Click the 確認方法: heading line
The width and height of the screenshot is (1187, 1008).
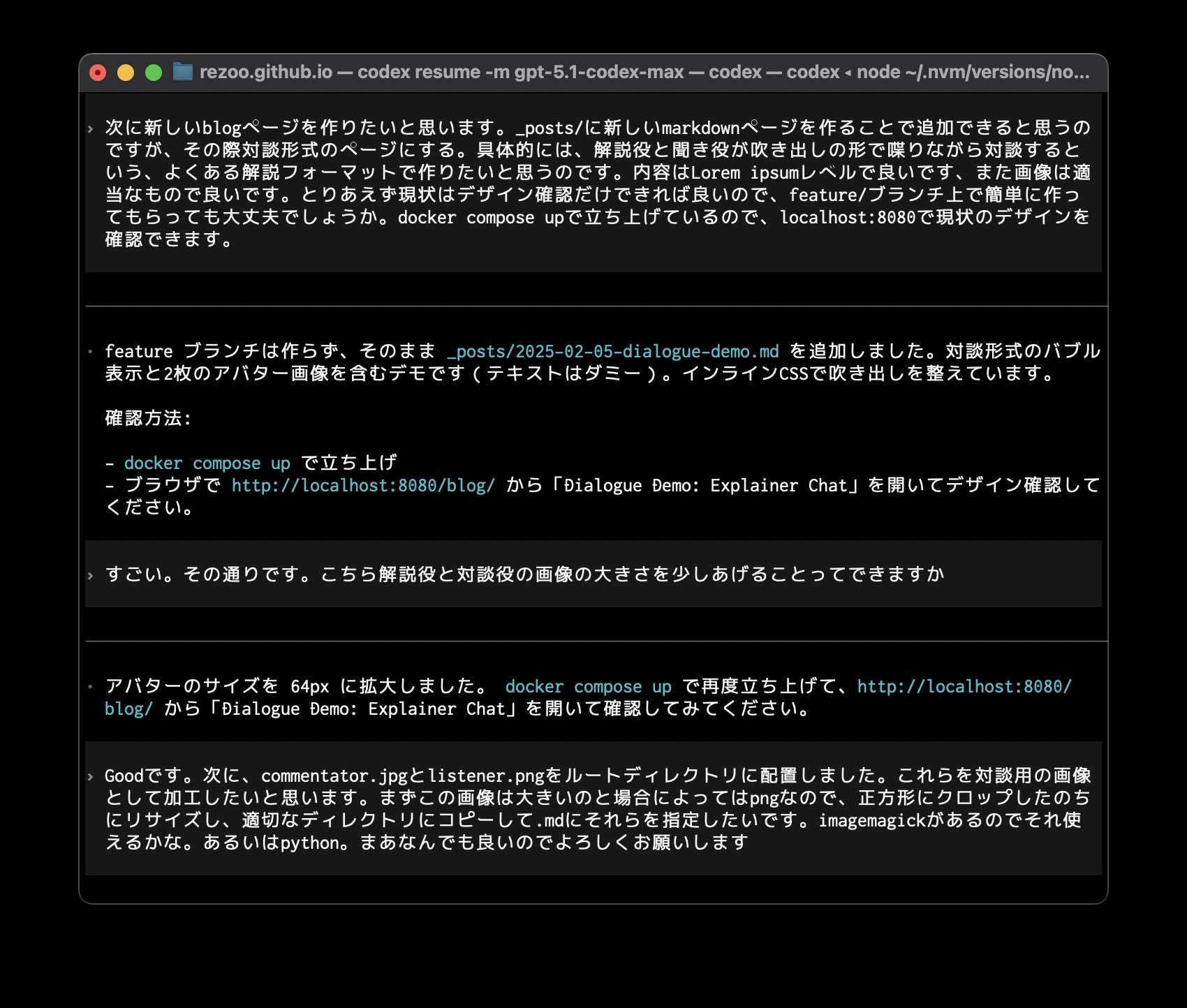click(x=148, y=418)
